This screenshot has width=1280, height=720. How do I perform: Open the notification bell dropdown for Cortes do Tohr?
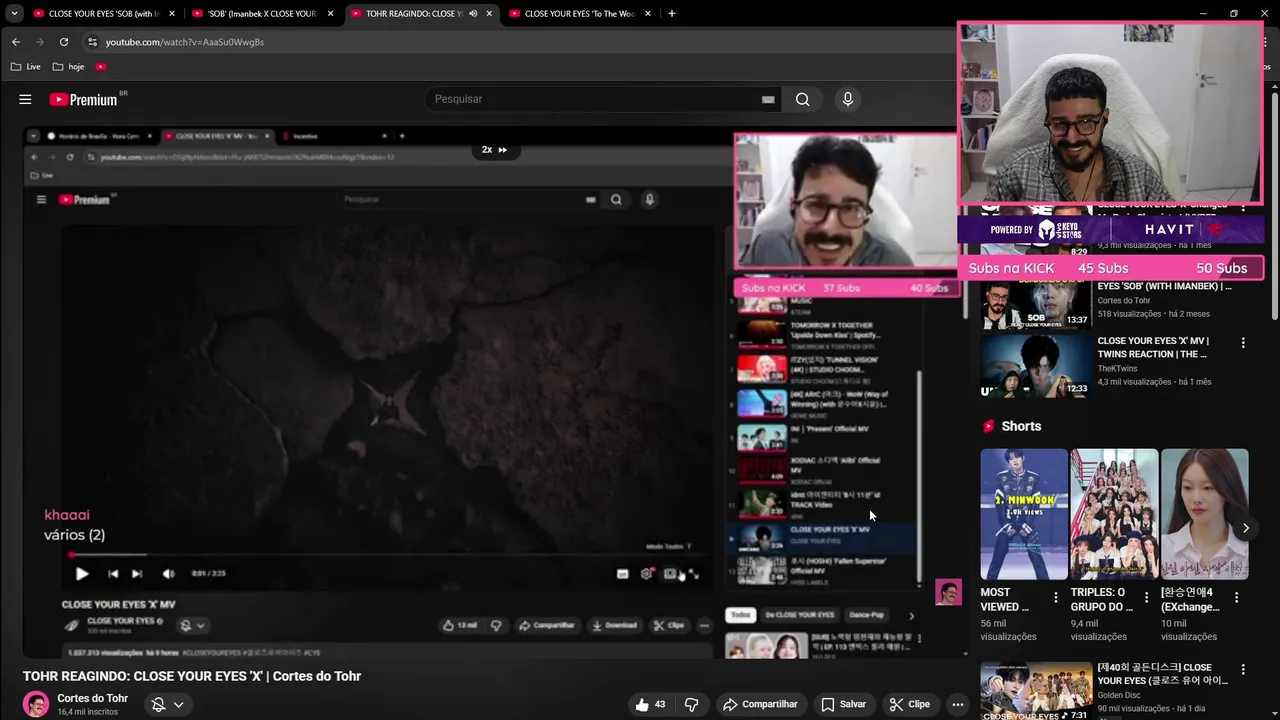coord(167,704)
